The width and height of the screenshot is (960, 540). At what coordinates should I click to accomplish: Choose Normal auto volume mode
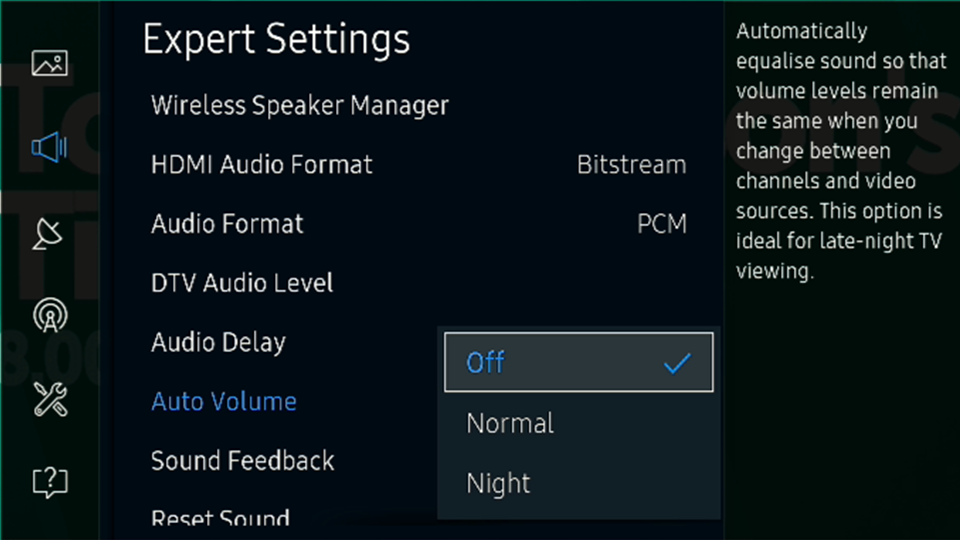[x=579, y=423]
